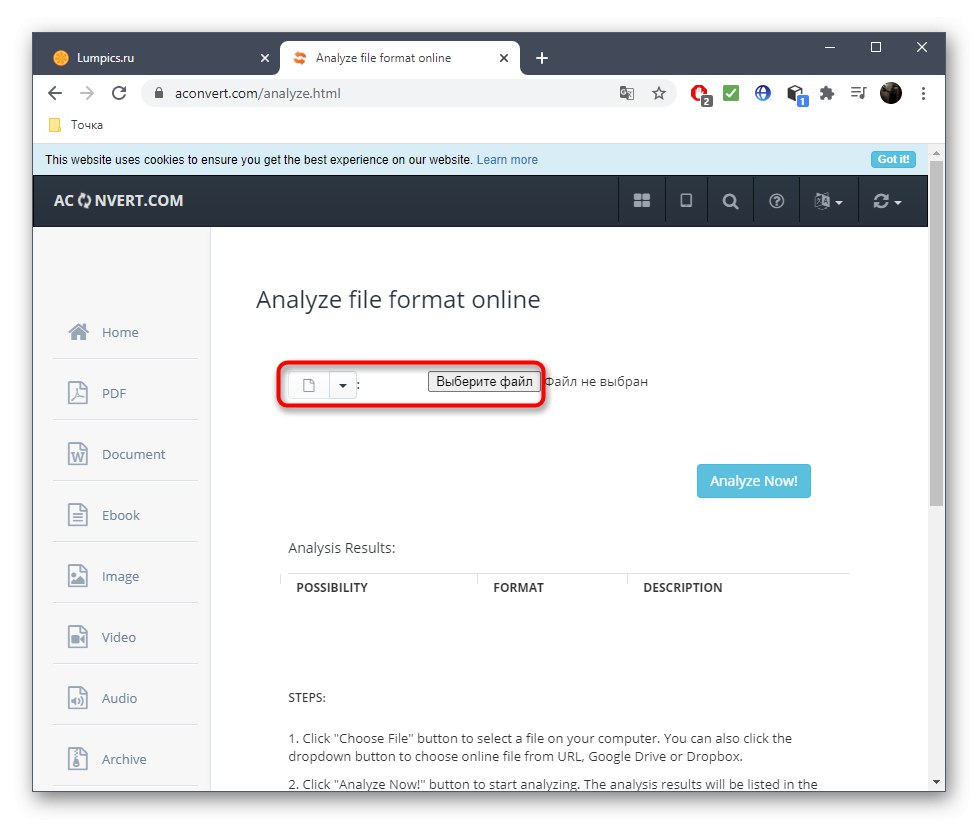Click the padlock site info icon
The height and width of the screenshot is (824, 978).
click(x=158, y=93)
